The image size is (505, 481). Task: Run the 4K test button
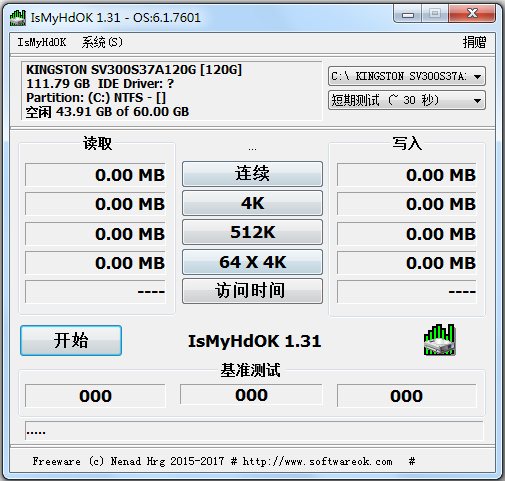pyautogui.click(x=252, y=203)
